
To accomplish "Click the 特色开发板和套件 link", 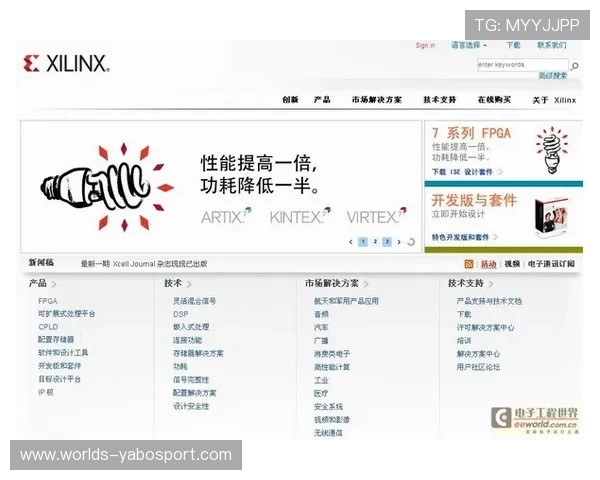I will point(464,237).
